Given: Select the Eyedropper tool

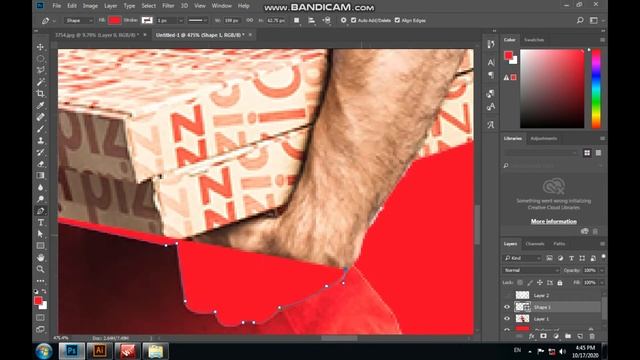Looking at the screenshot, I should (x=40, y=105).
